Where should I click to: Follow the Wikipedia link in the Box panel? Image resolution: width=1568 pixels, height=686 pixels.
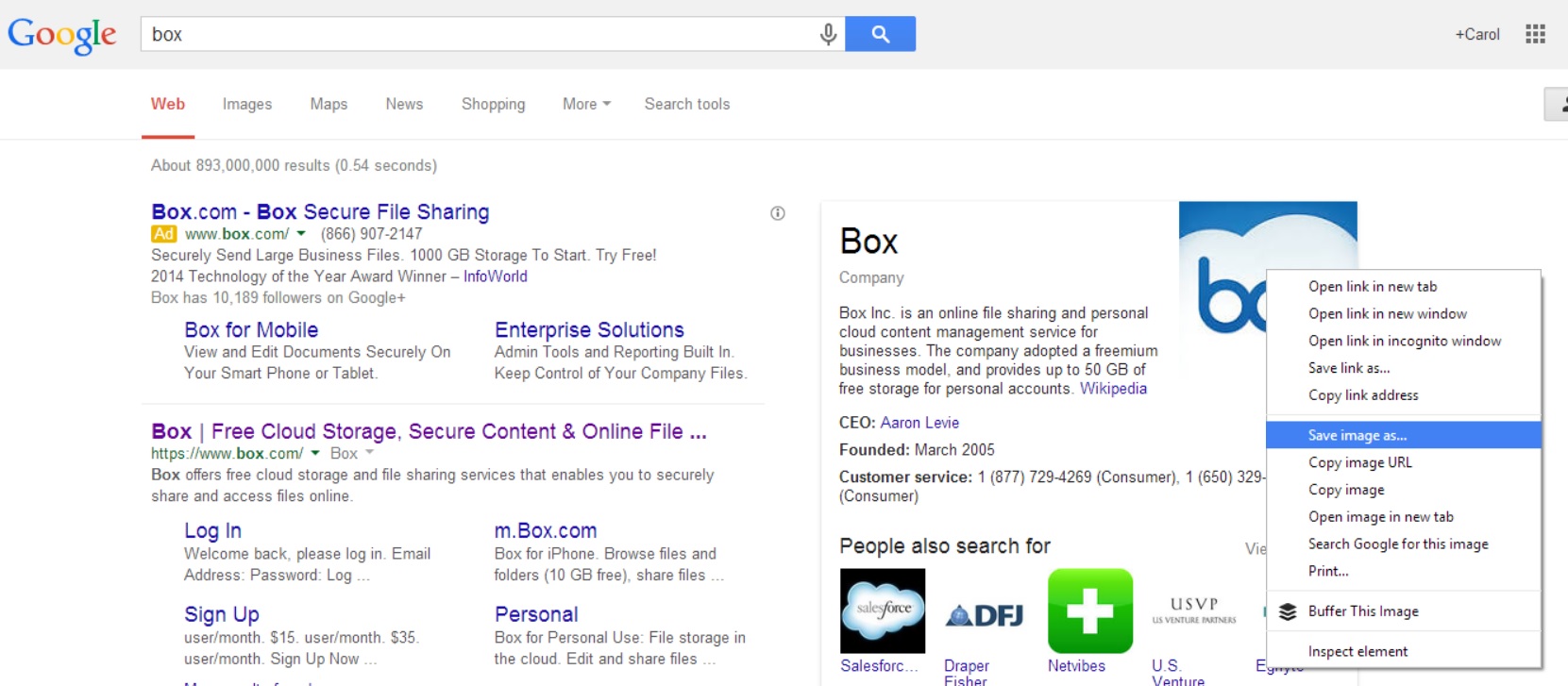(1113, 389)
